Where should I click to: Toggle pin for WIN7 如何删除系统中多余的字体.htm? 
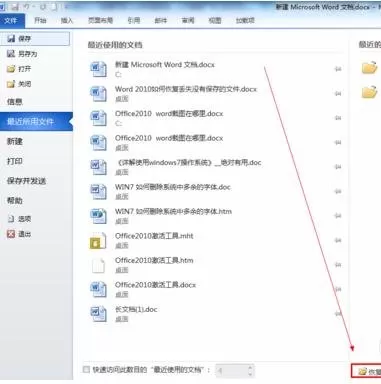coord(338,216)
